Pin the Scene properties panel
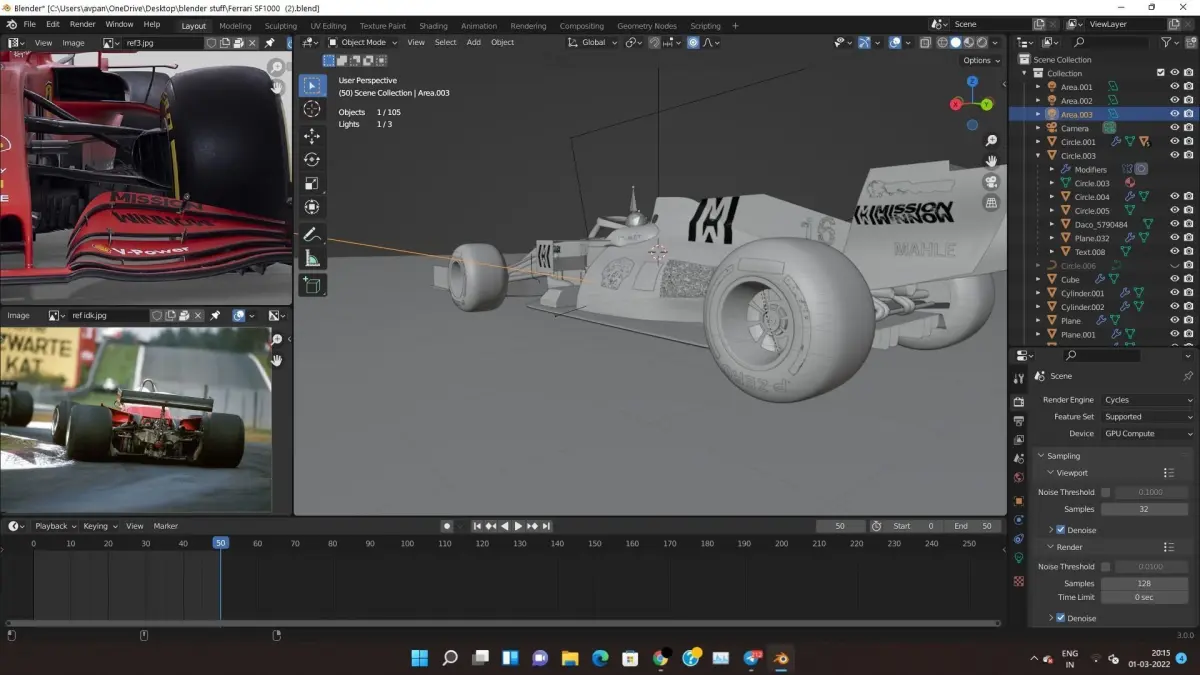This screenshot has width=1200, height=675. (1188, 376)
